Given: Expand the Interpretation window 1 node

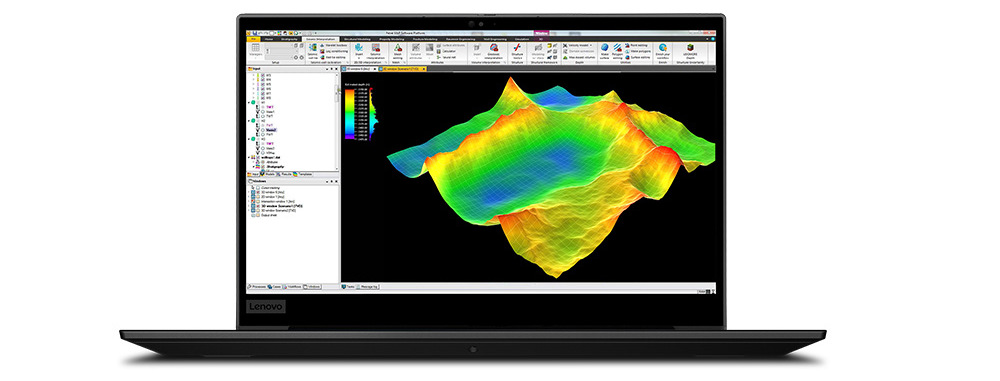Looking at the screenshot, I should [249, 201].
